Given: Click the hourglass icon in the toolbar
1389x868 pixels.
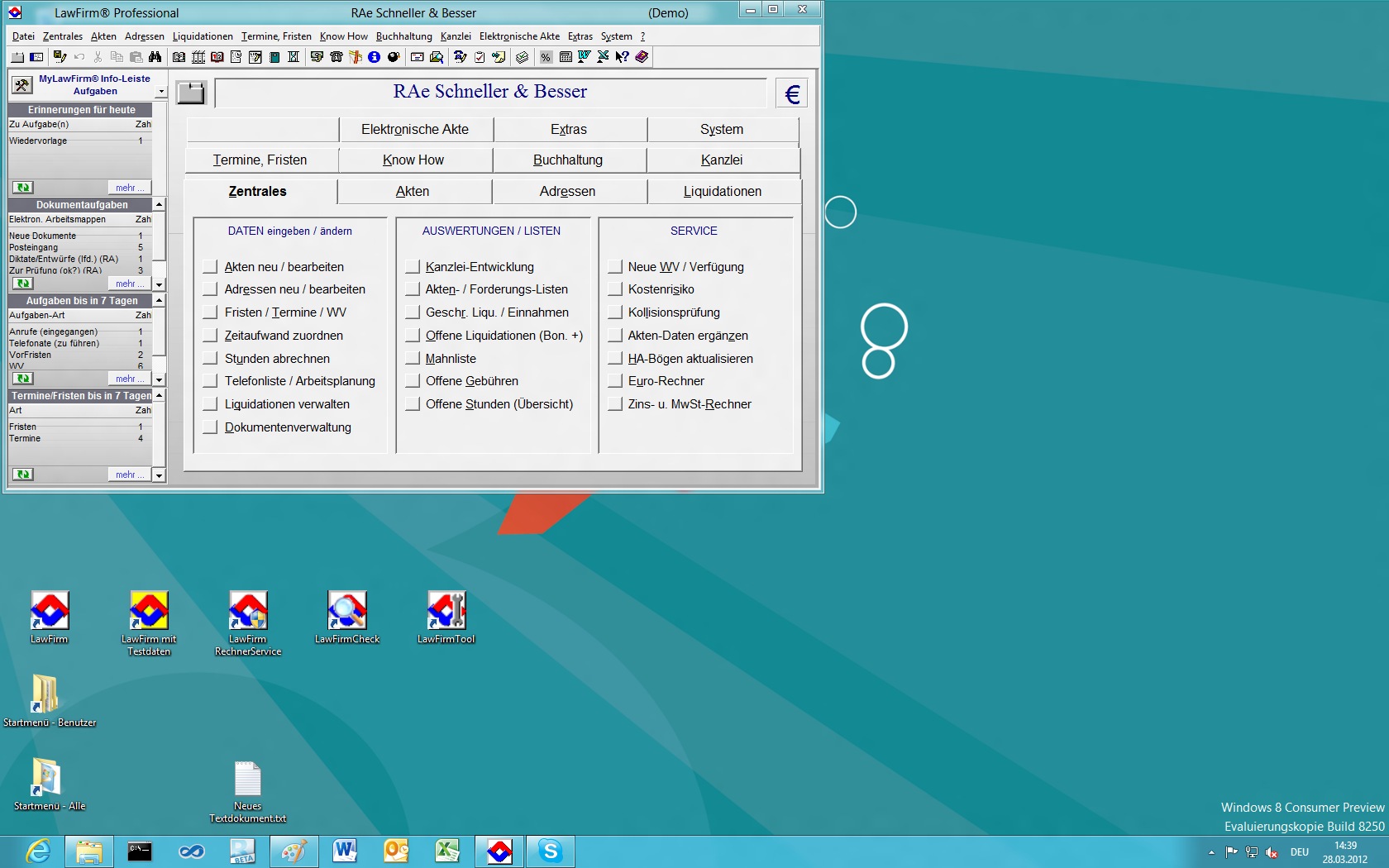Looking at the screenshot, I should pos(294,57).
